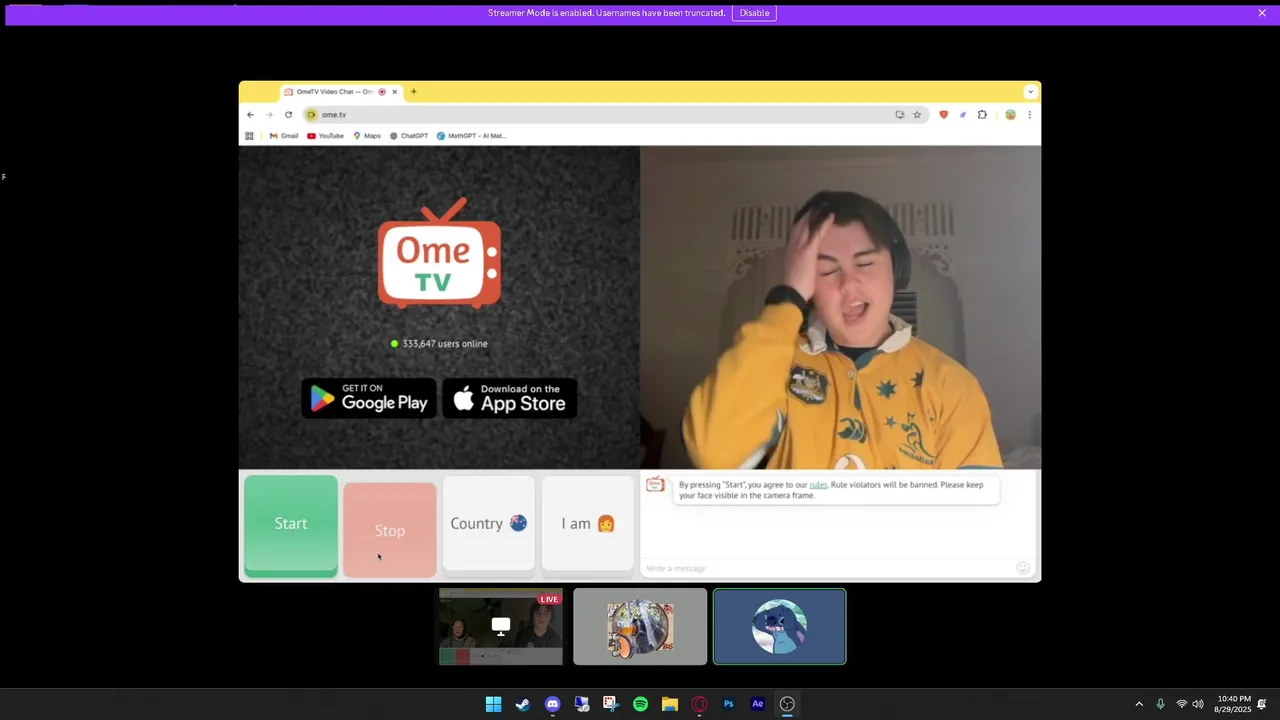The height and width of the screenshot is (720, 1280).
Task: Open the volume speaker tray icon
Action: pyautogui.click(x=1198, y=704)
